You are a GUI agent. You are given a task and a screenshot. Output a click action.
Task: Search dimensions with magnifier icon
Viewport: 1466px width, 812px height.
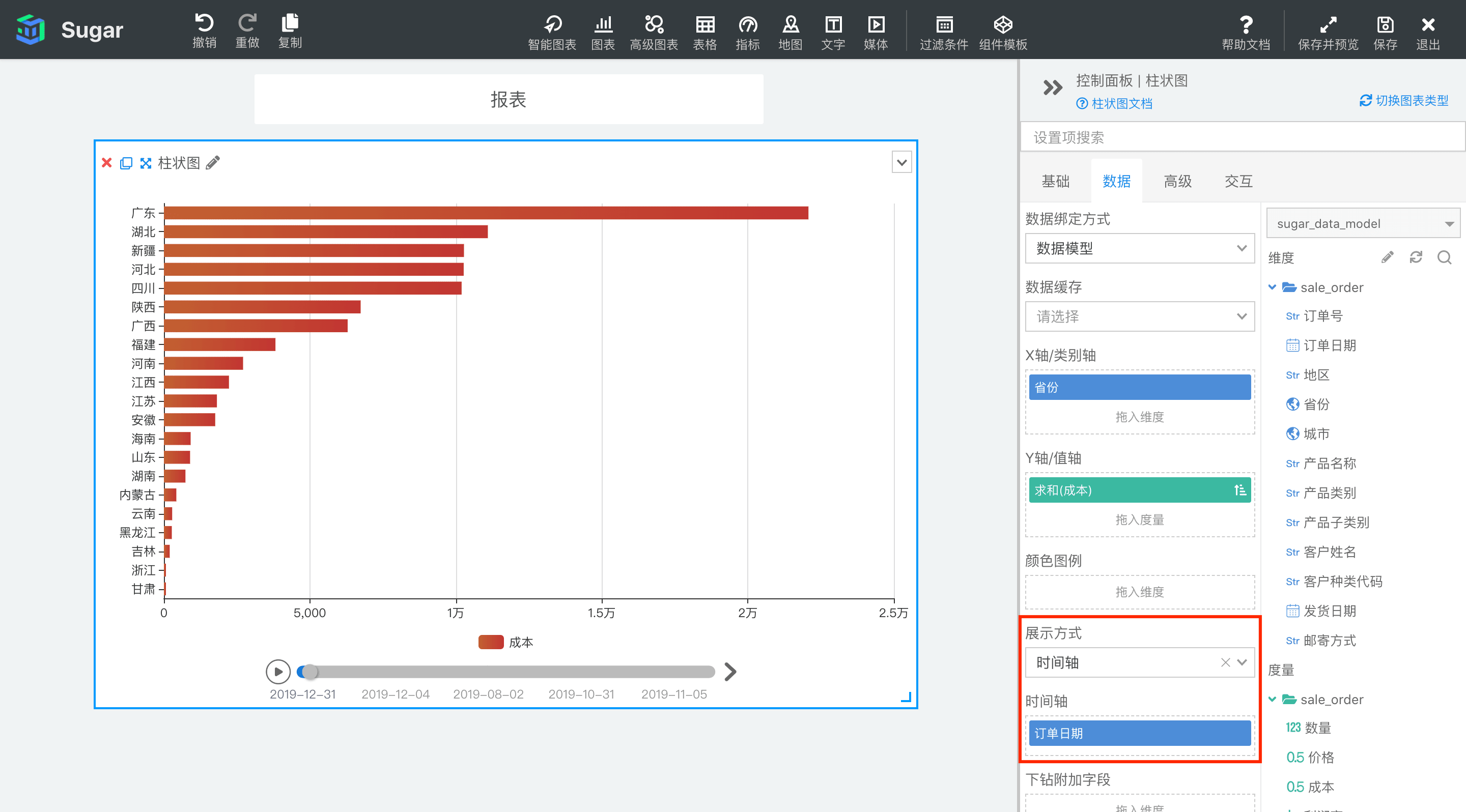tap(1444, 257)
